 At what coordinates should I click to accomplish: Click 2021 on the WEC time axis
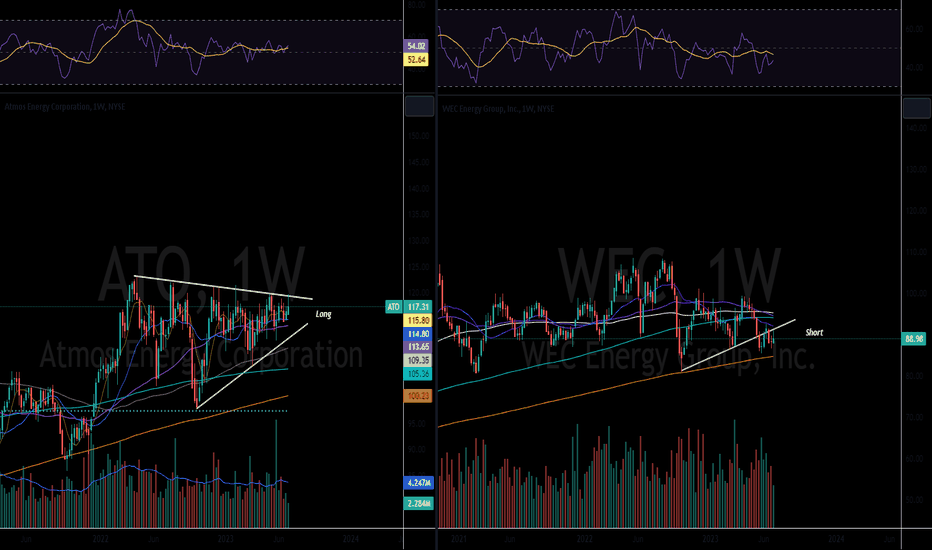tap(458, 539)
